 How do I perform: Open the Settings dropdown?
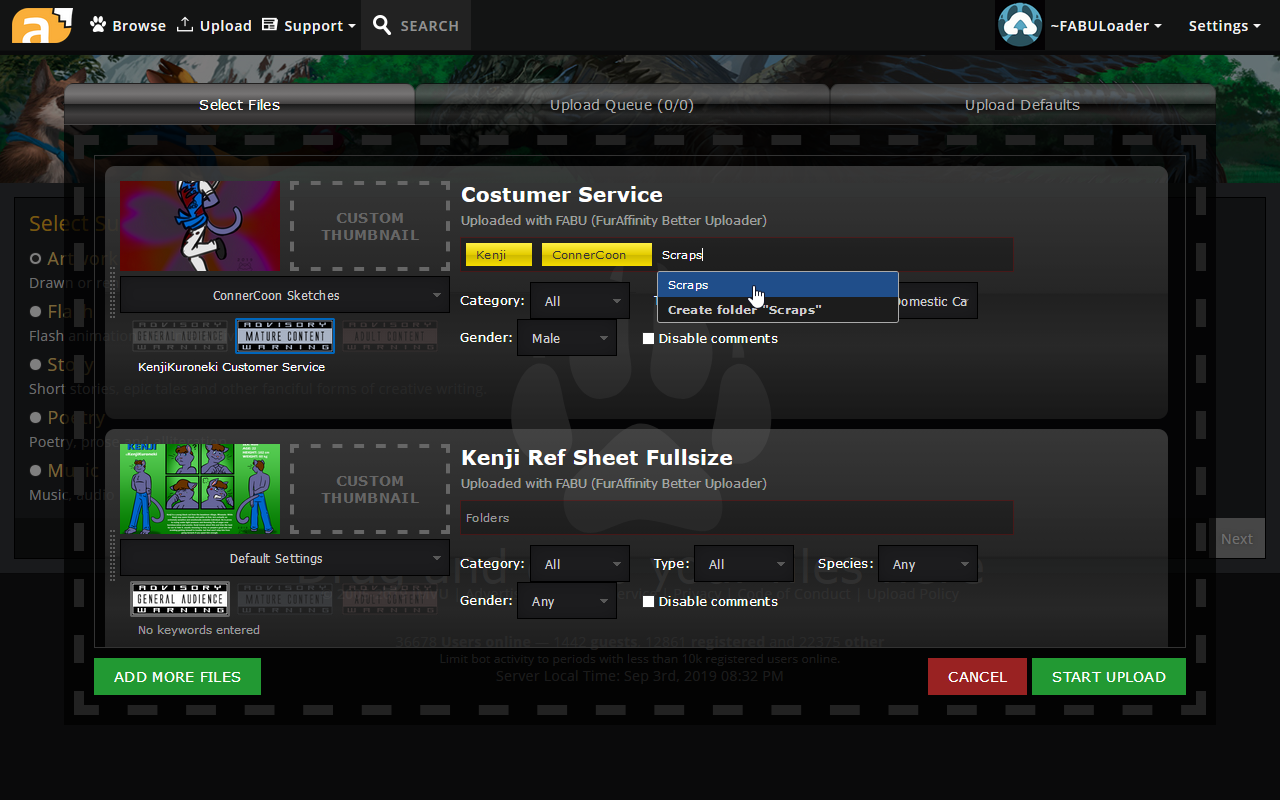point(1224,26)
